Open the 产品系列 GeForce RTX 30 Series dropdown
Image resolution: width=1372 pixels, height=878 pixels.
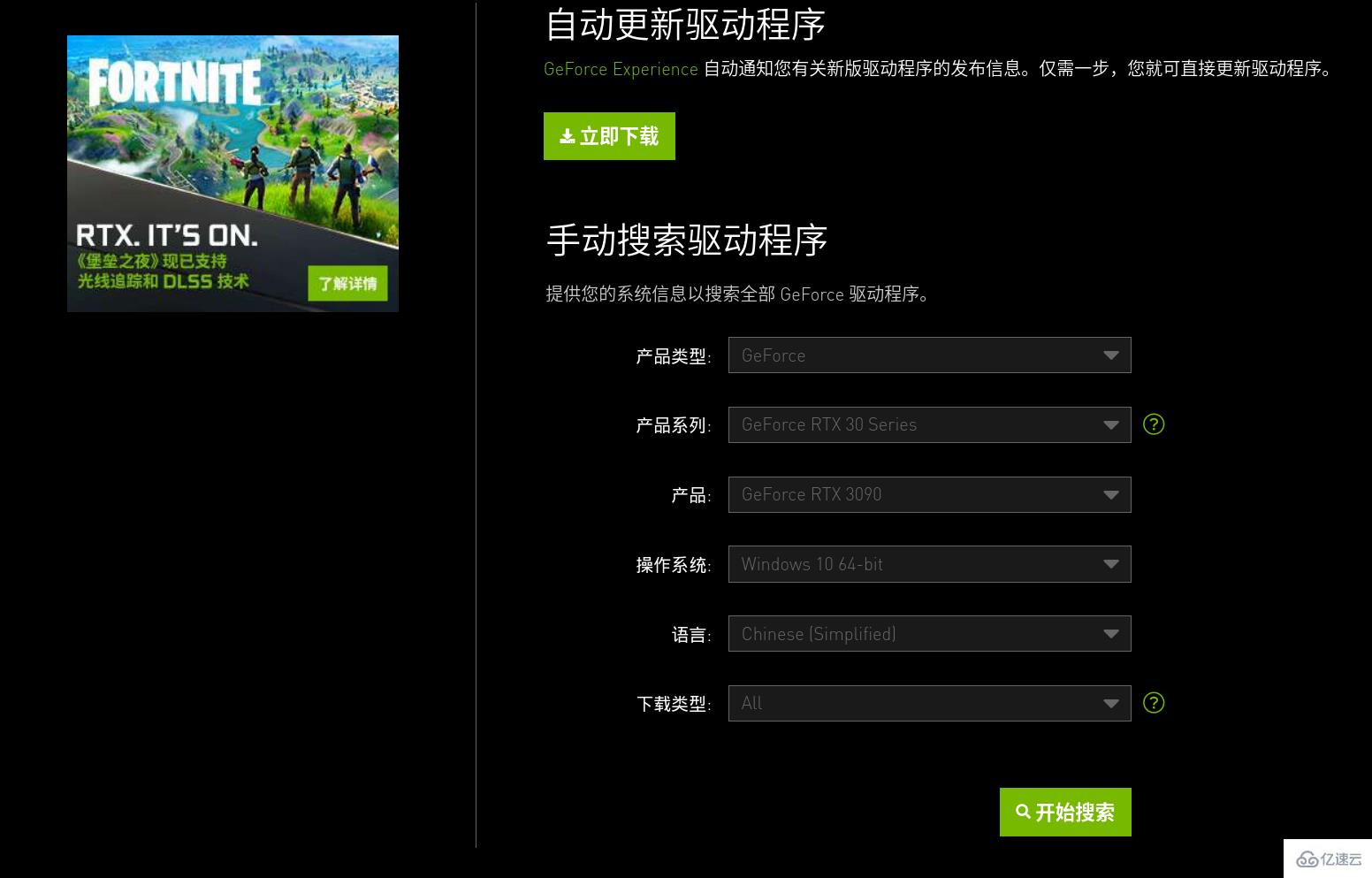pyautogui.click(x=930, y=424)
